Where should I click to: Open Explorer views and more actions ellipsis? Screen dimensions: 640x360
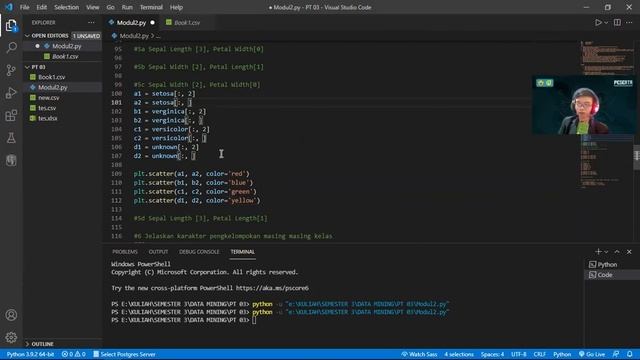coord(91,22)
